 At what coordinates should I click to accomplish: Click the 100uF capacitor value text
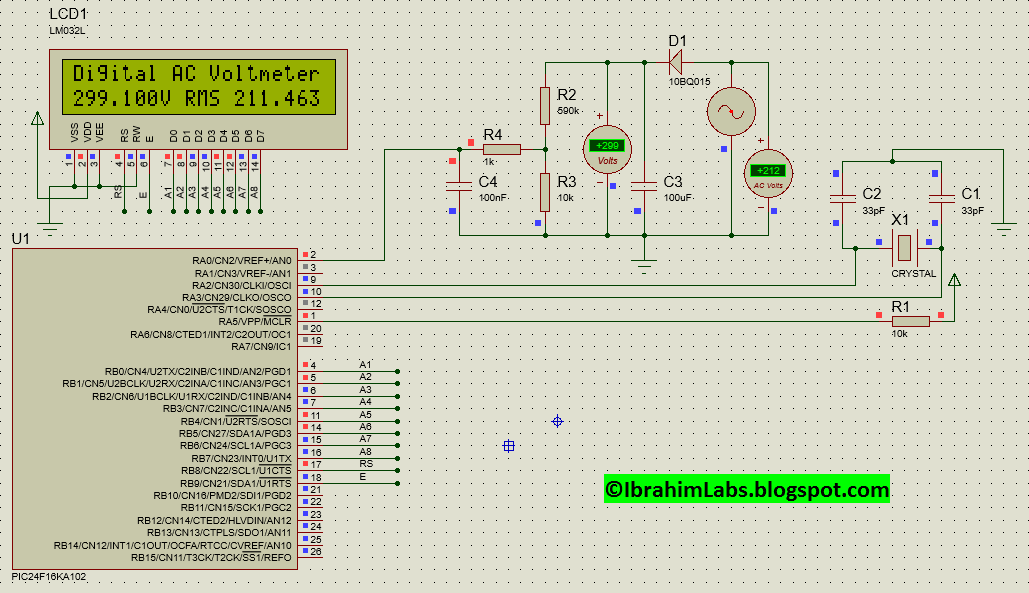coord(678,197)
